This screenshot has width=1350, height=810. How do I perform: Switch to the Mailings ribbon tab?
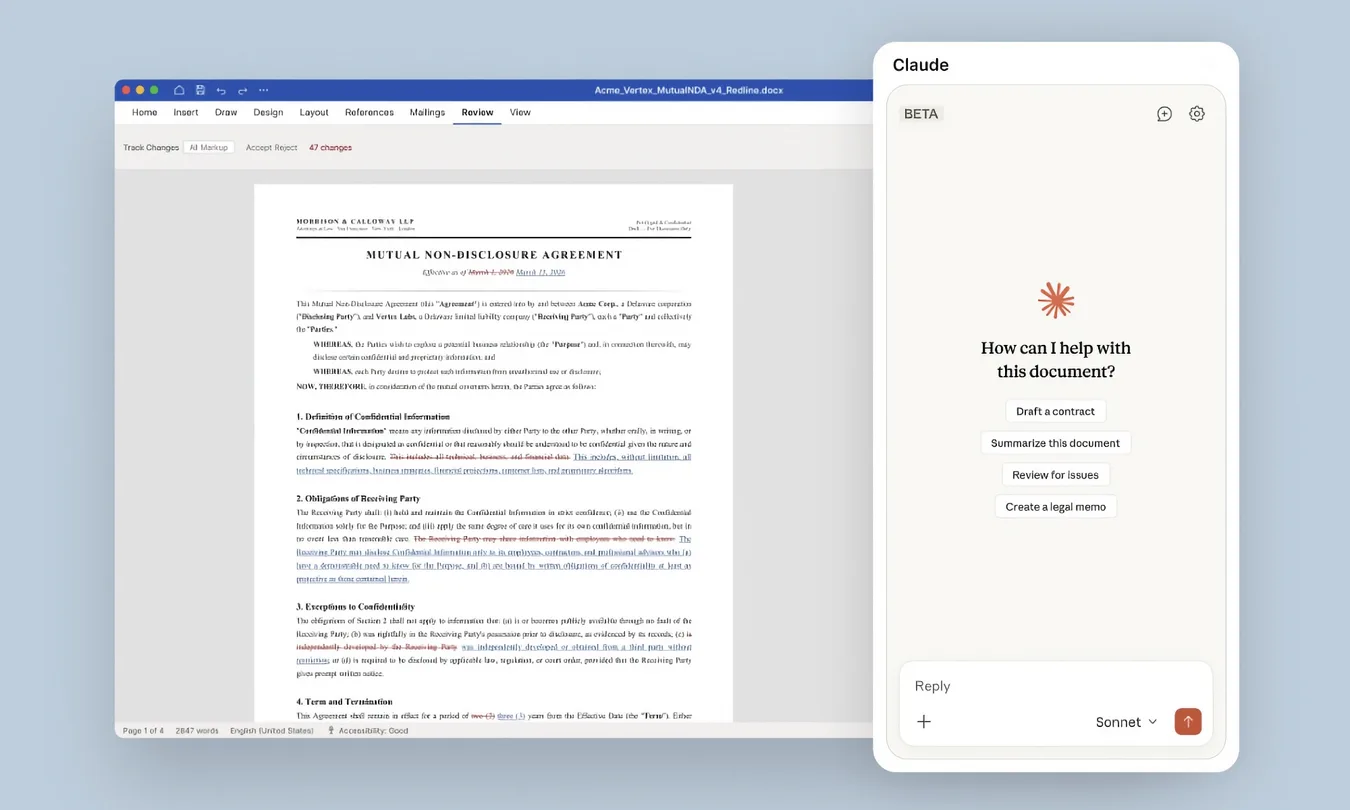coord(427,112)
